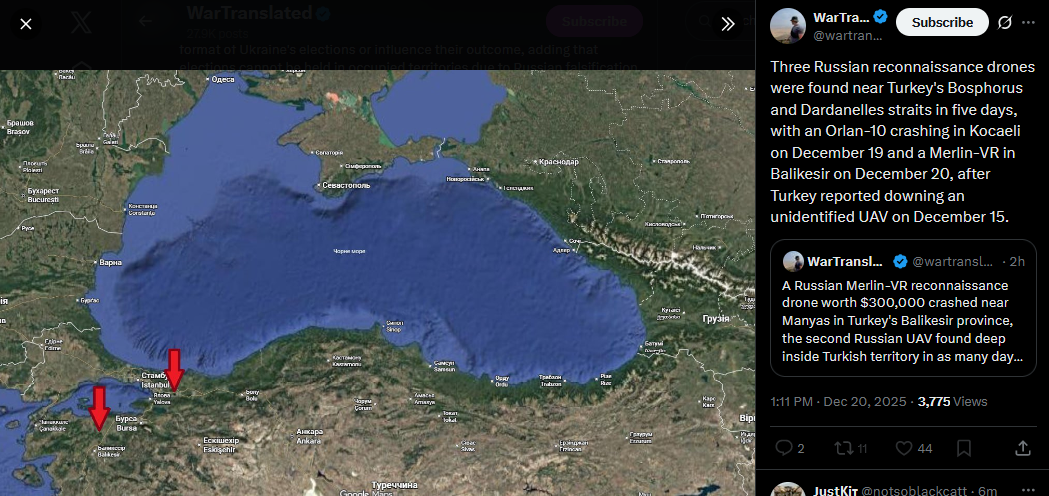Open the @wartran... handle link
The width and height of the screenshot is (1049, 496).
coord(848,36)
